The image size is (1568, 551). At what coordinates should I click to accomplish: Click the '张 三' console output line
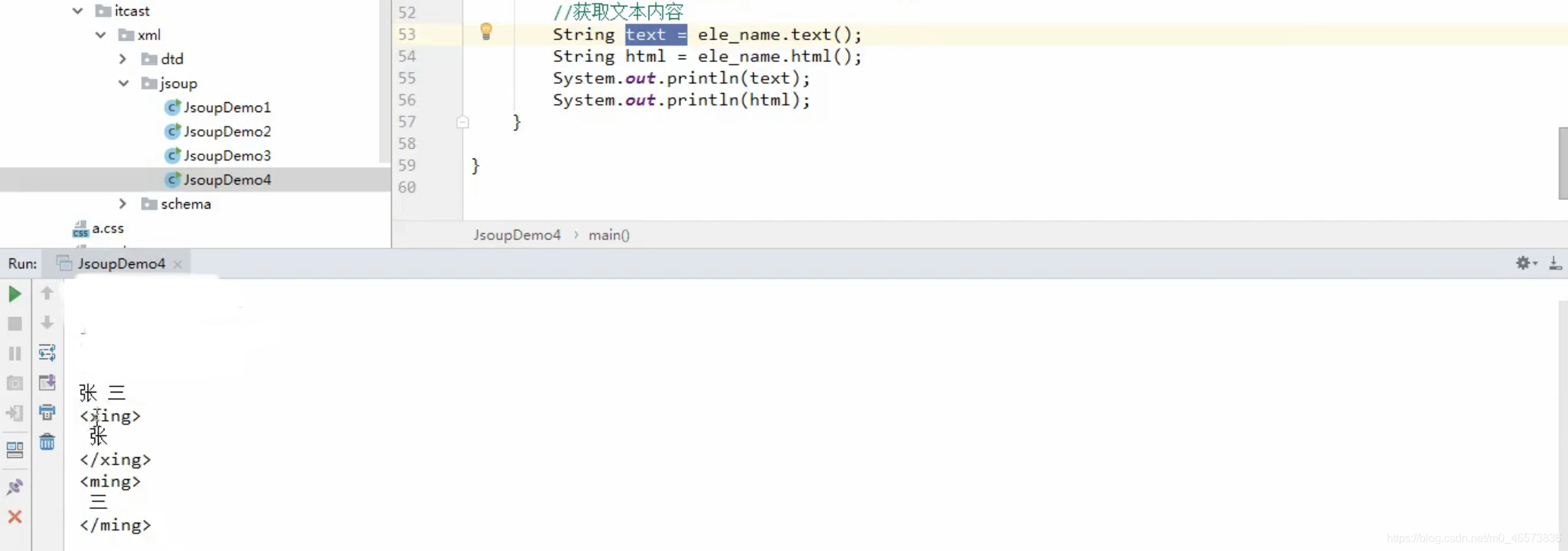pos(102,392)
